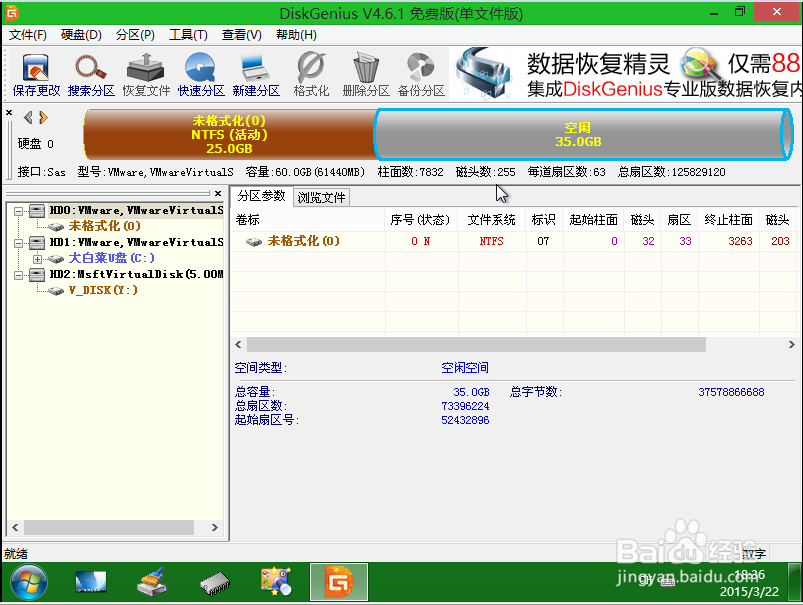
Task: Open the Windows Start button
Action: (x=28, y=582)
